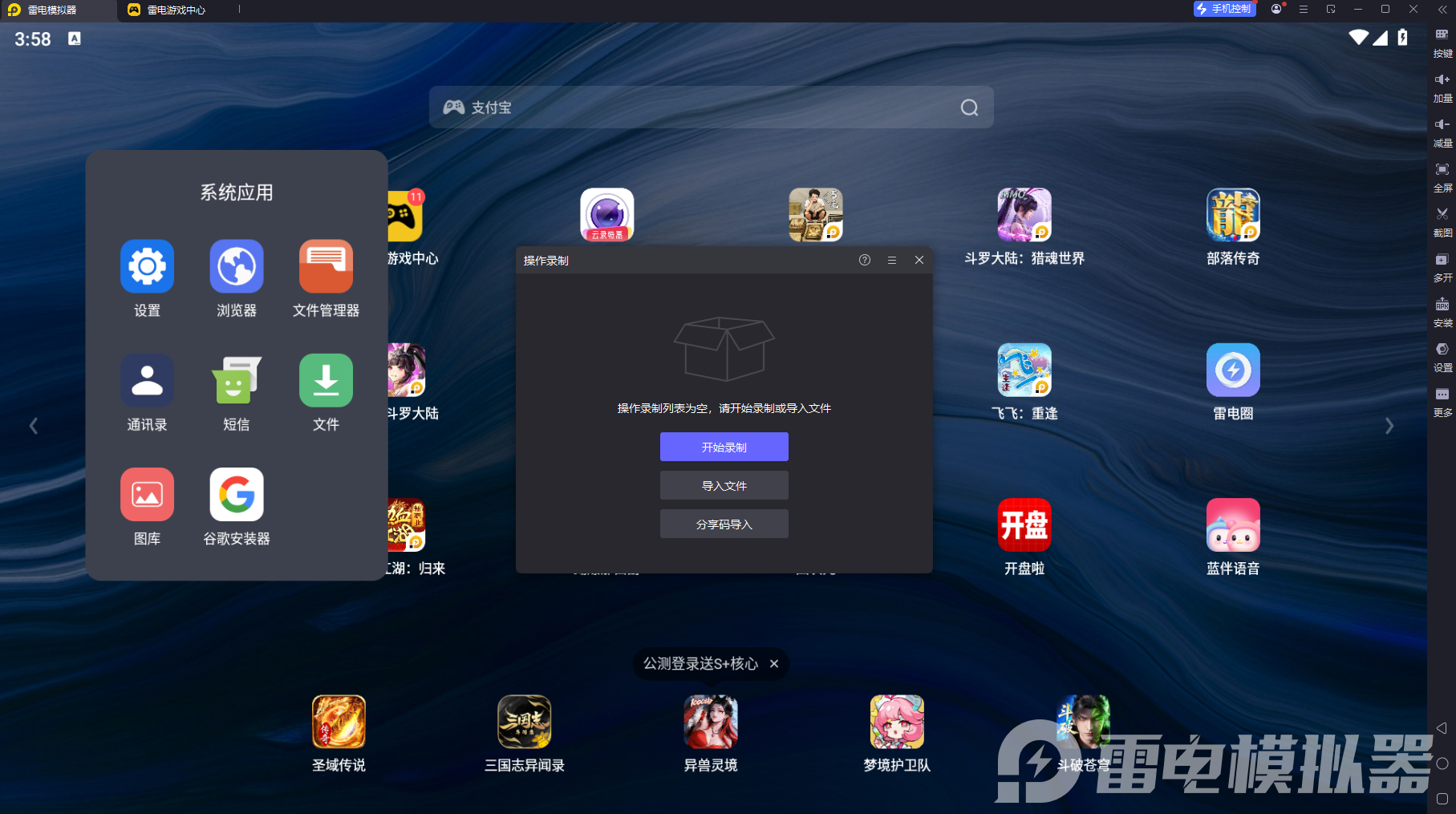Launch the 开盘啦 app

[x=1024, y=525]
